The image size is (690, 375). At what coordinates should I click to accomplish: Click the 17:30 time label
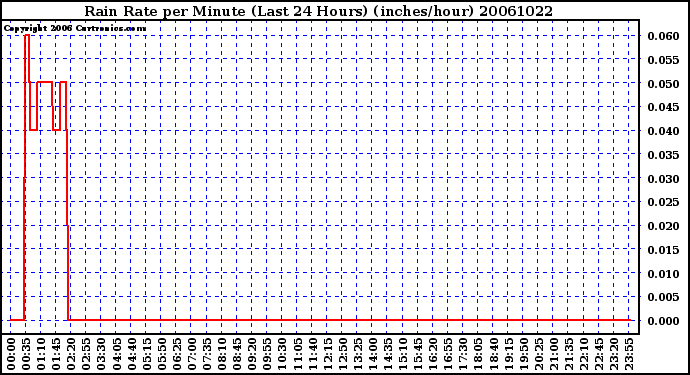462,354
